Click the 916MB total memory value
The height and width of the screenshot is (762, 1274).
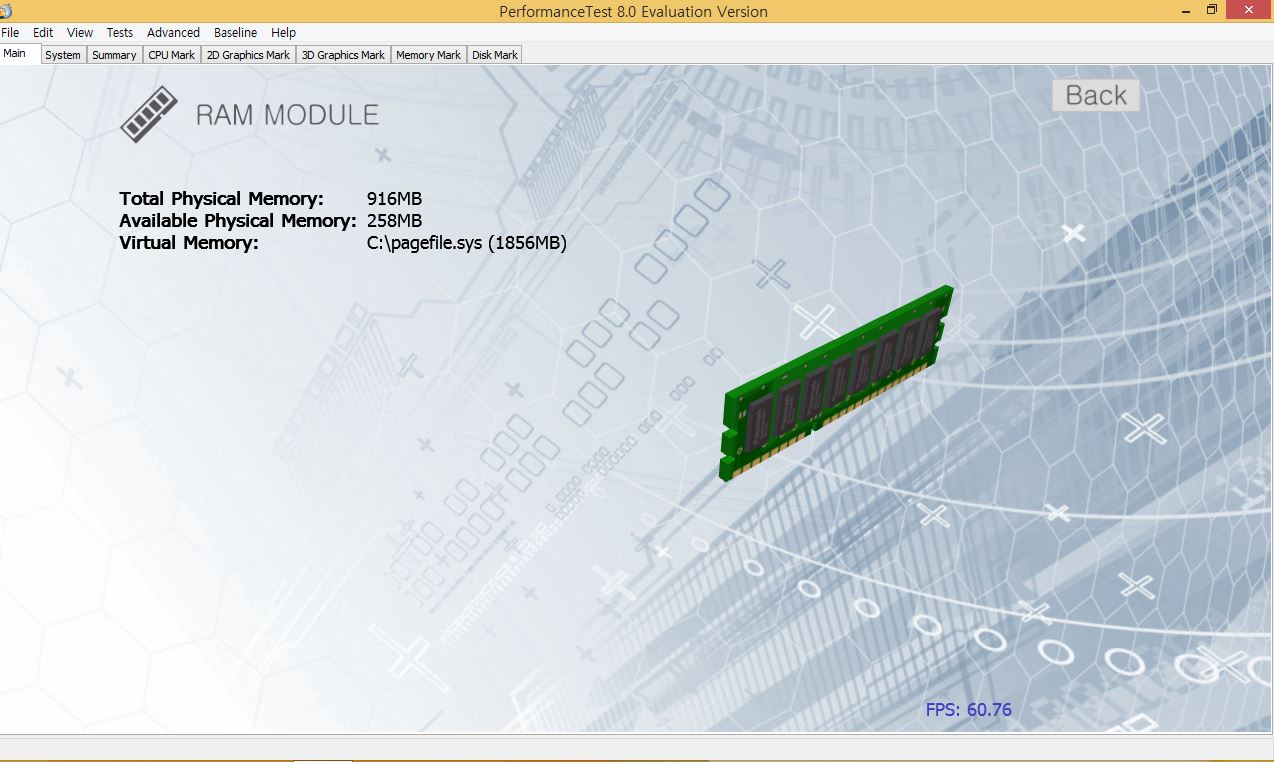click(395, 198)
